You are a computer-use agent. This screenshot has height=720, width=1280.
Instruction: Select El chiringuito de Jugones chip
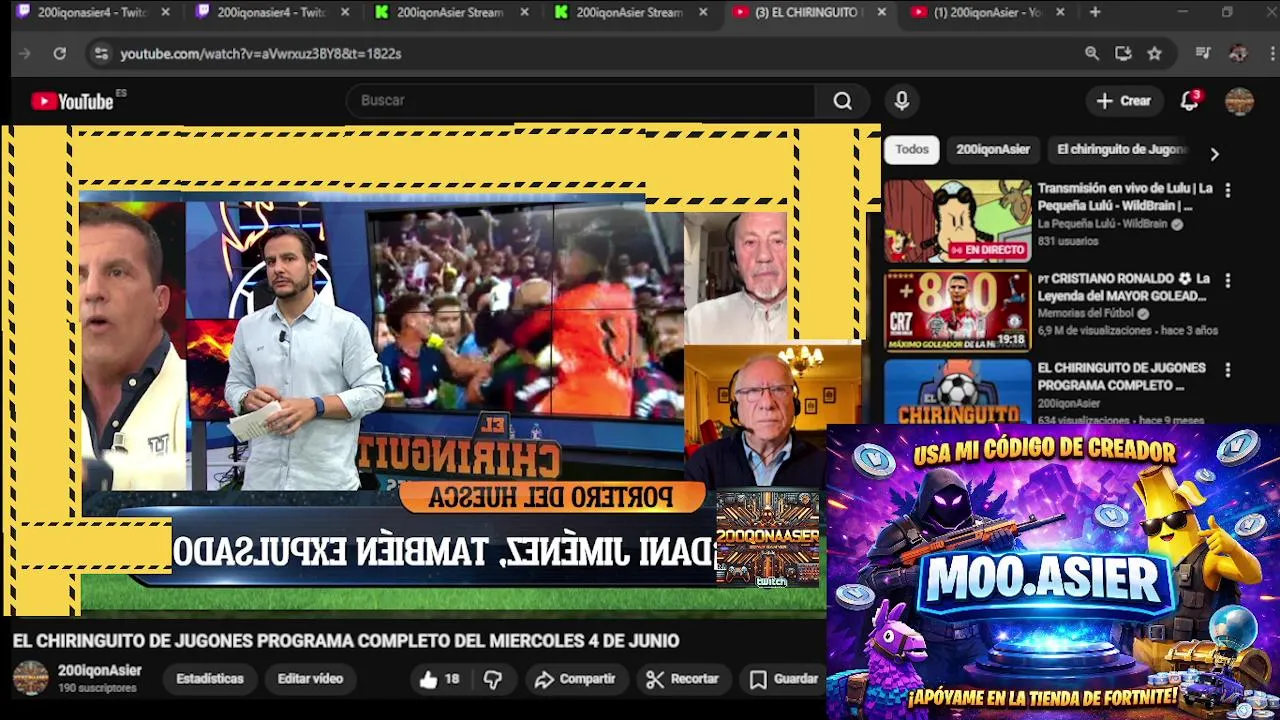tap(1121, 150)
